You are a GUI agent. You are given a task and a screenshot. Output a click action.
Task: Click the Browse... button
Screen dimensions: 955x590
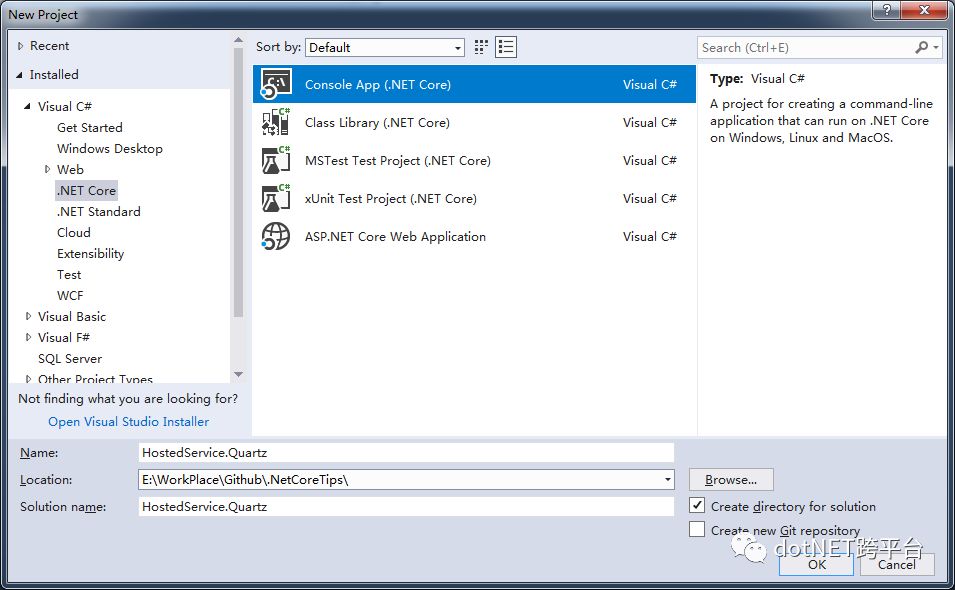pyautogui.click(x=731, y=480)
